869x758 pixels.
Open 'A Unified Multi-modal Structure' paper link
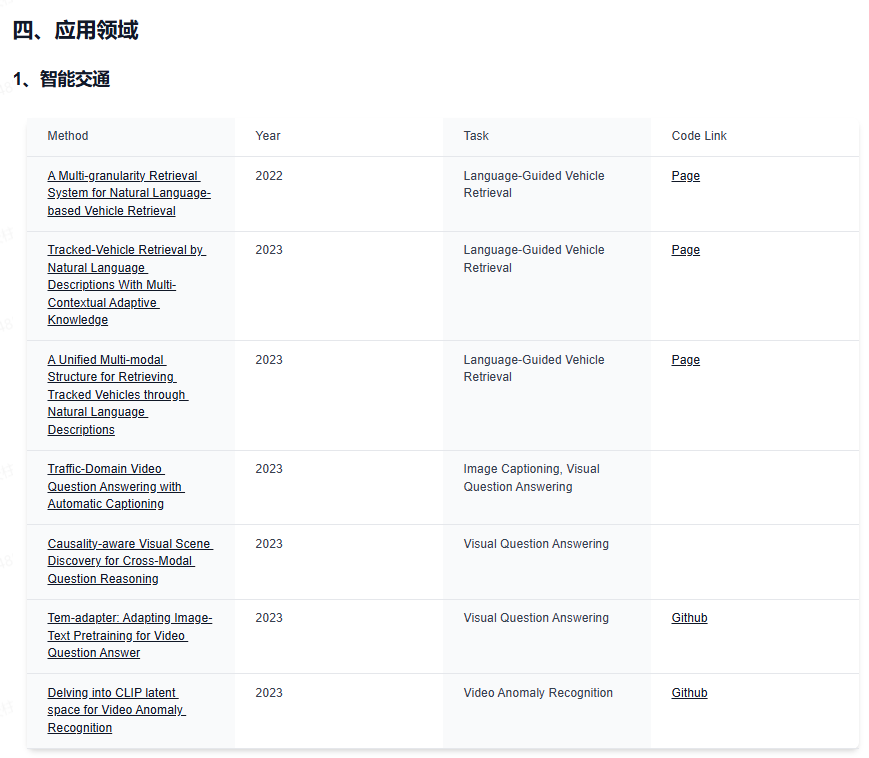(118, 395)
